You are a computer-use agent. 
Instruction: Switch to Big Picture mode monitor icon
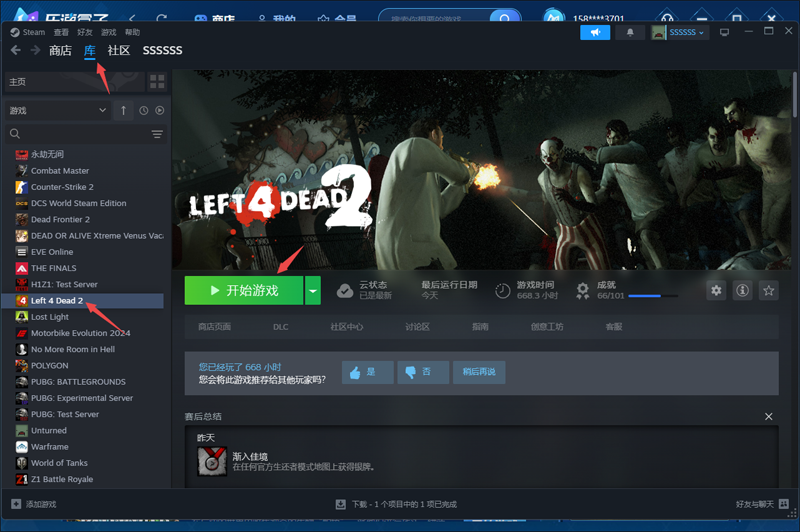(x=725, y=32)
